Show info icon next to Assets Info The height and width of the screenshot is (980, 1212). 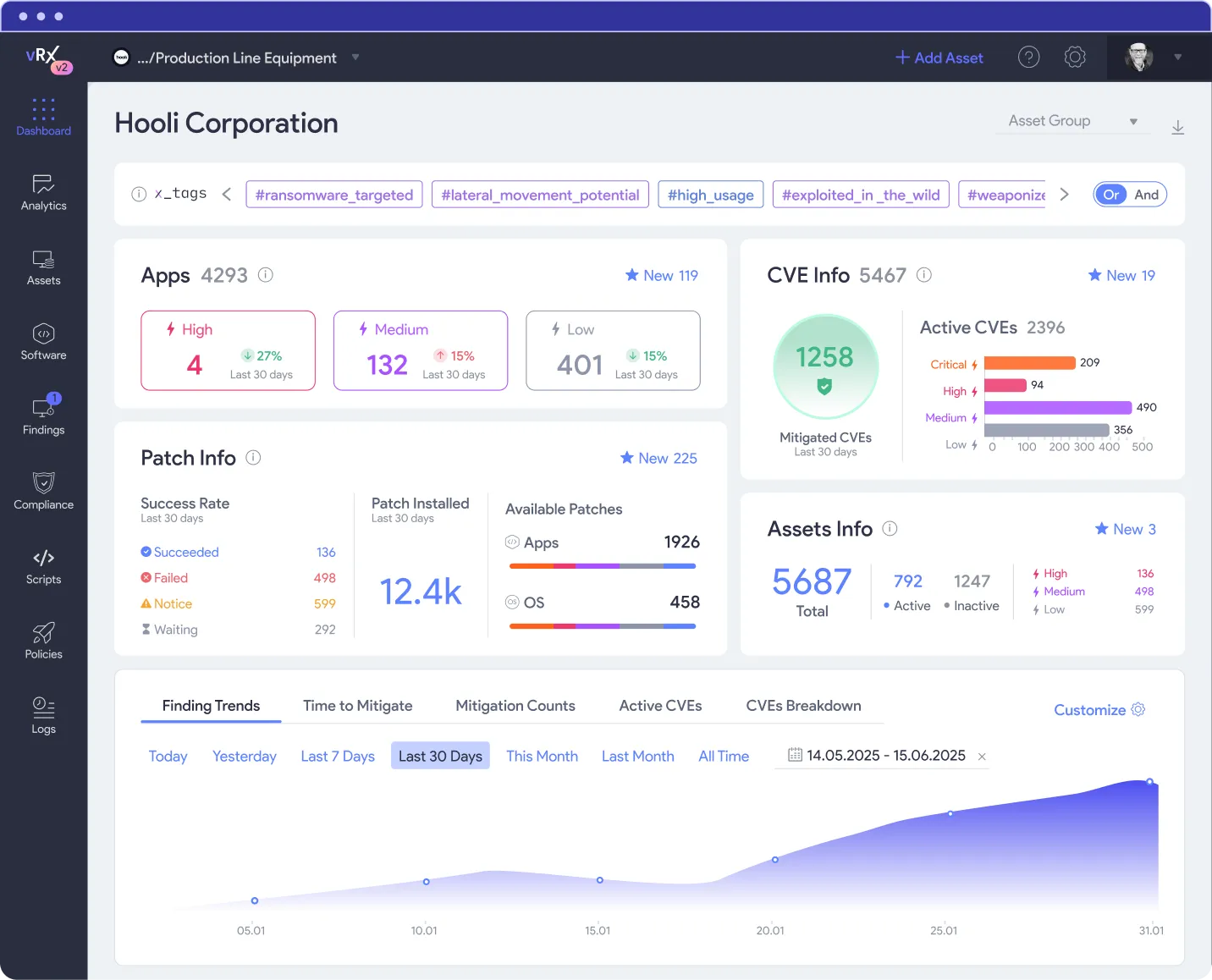point(890,528)
